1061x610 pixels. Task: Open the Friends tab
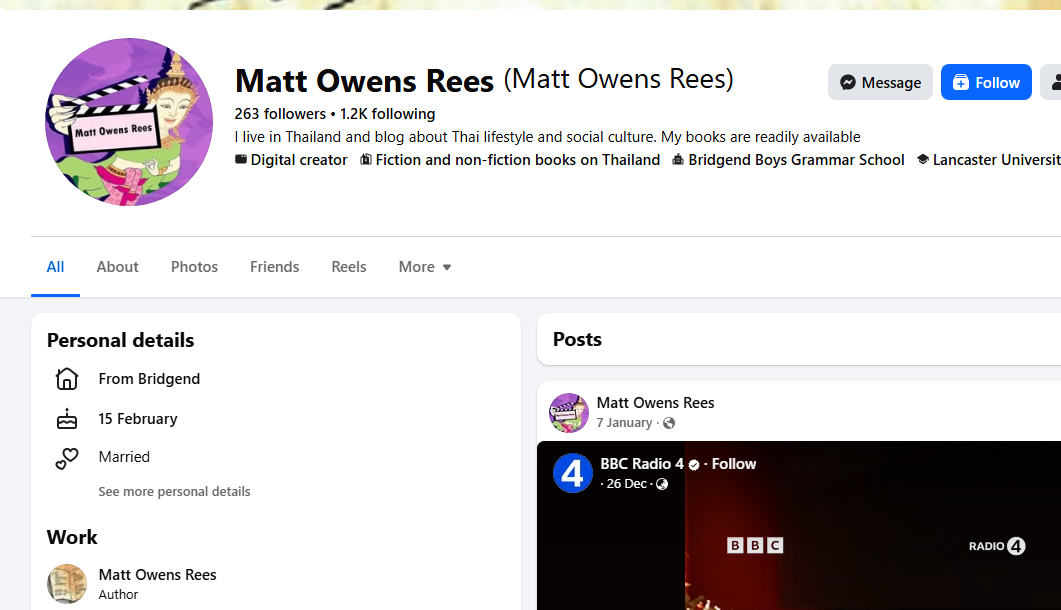tap(274, 267)
